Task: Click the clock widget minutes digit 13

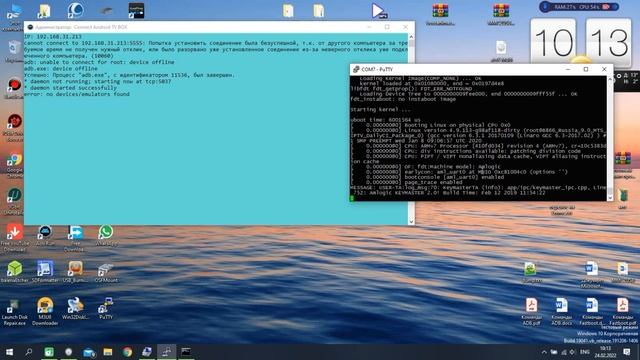Action: (608, 43)
